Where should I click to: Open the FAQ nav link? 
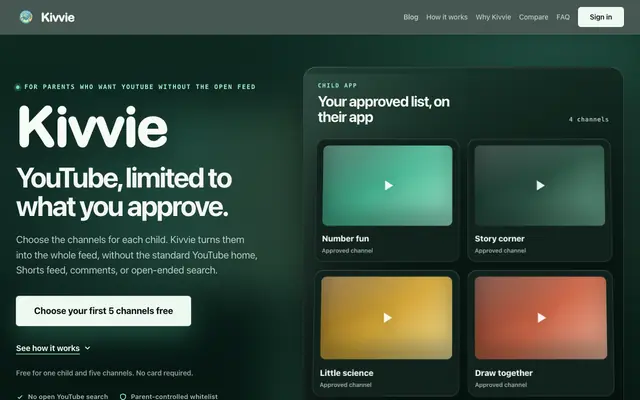563,17
